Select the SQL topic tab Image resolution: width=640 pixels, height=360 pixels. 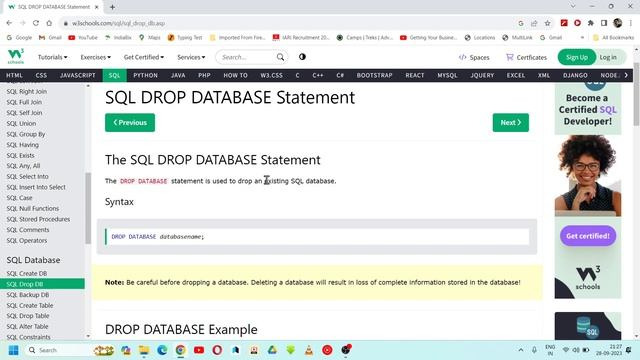click(x=114, y=76)
